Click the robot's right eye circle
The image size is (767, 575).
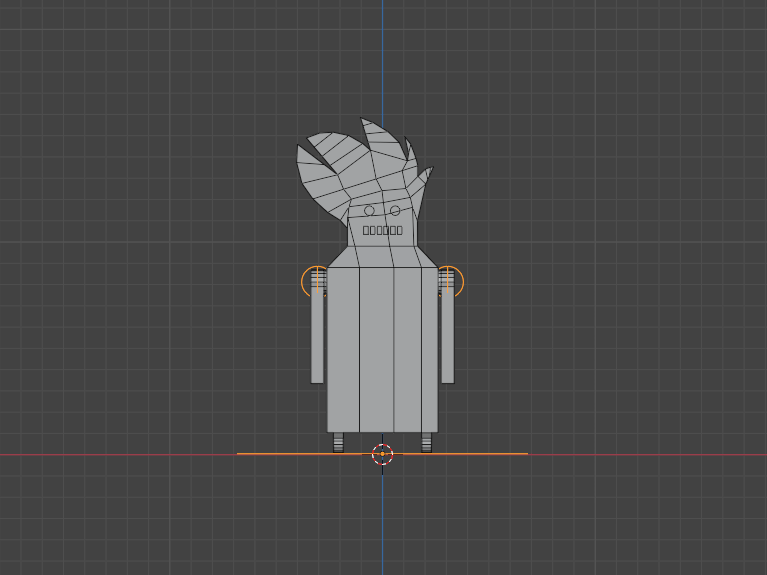pos(395,211)
